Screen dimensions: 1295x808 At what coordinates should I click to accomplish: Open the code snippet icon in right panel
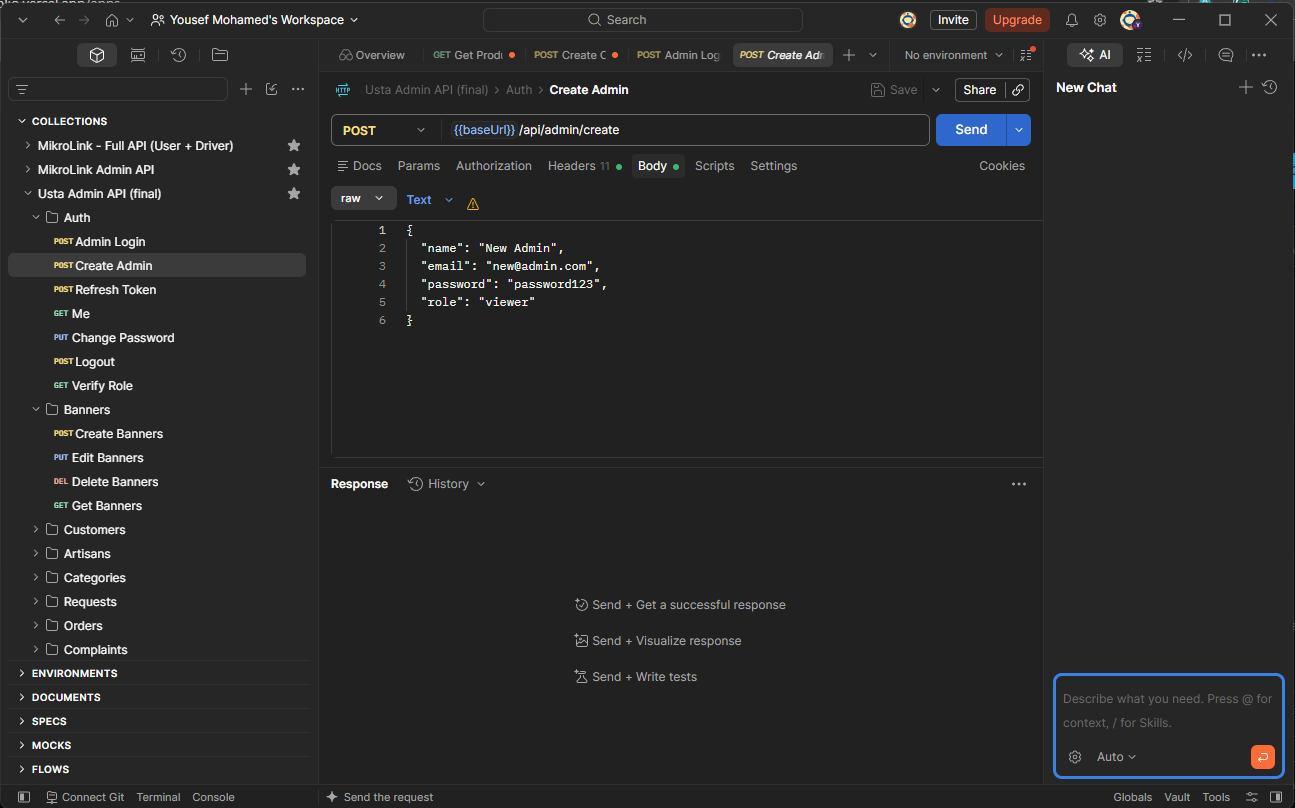click(x=1185, y=55)
